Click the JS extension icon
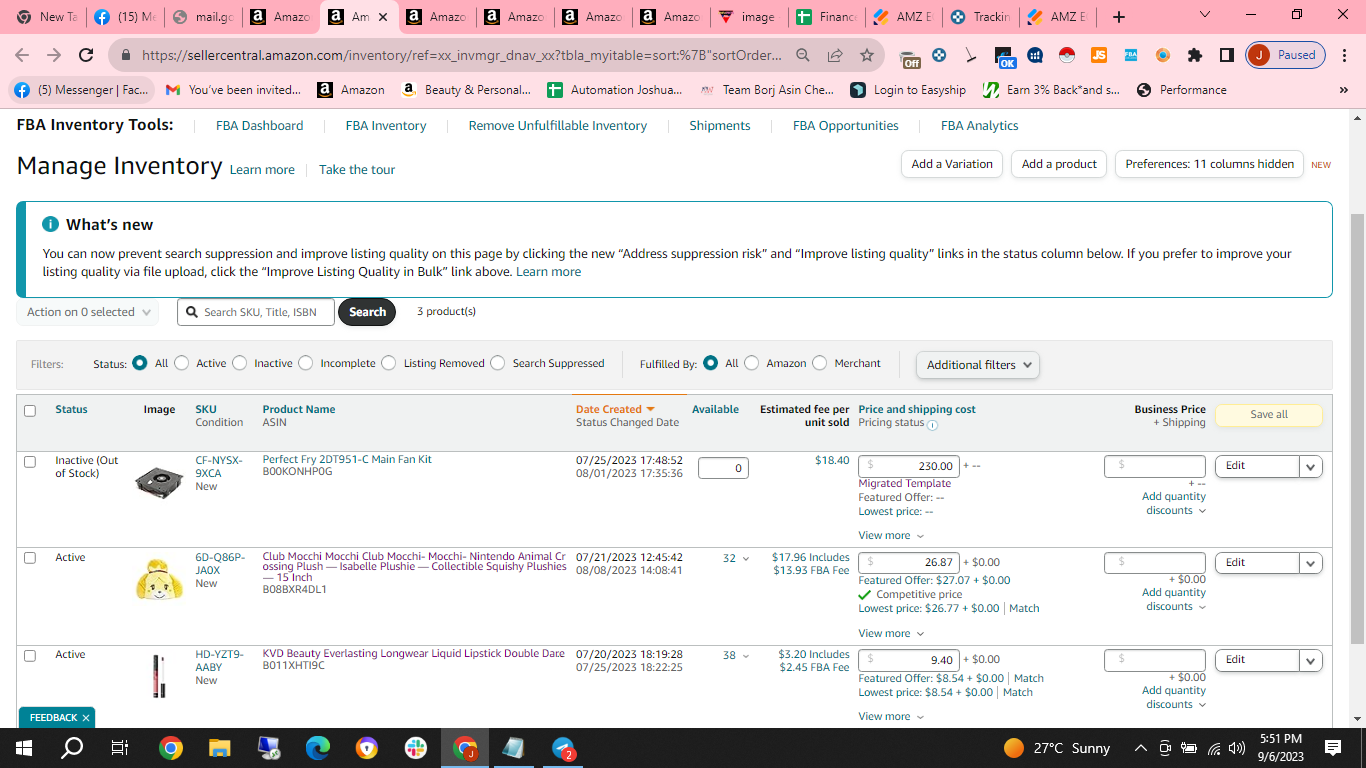The width and height of the screenshot is (1366, 768). tap(1099, 55)
